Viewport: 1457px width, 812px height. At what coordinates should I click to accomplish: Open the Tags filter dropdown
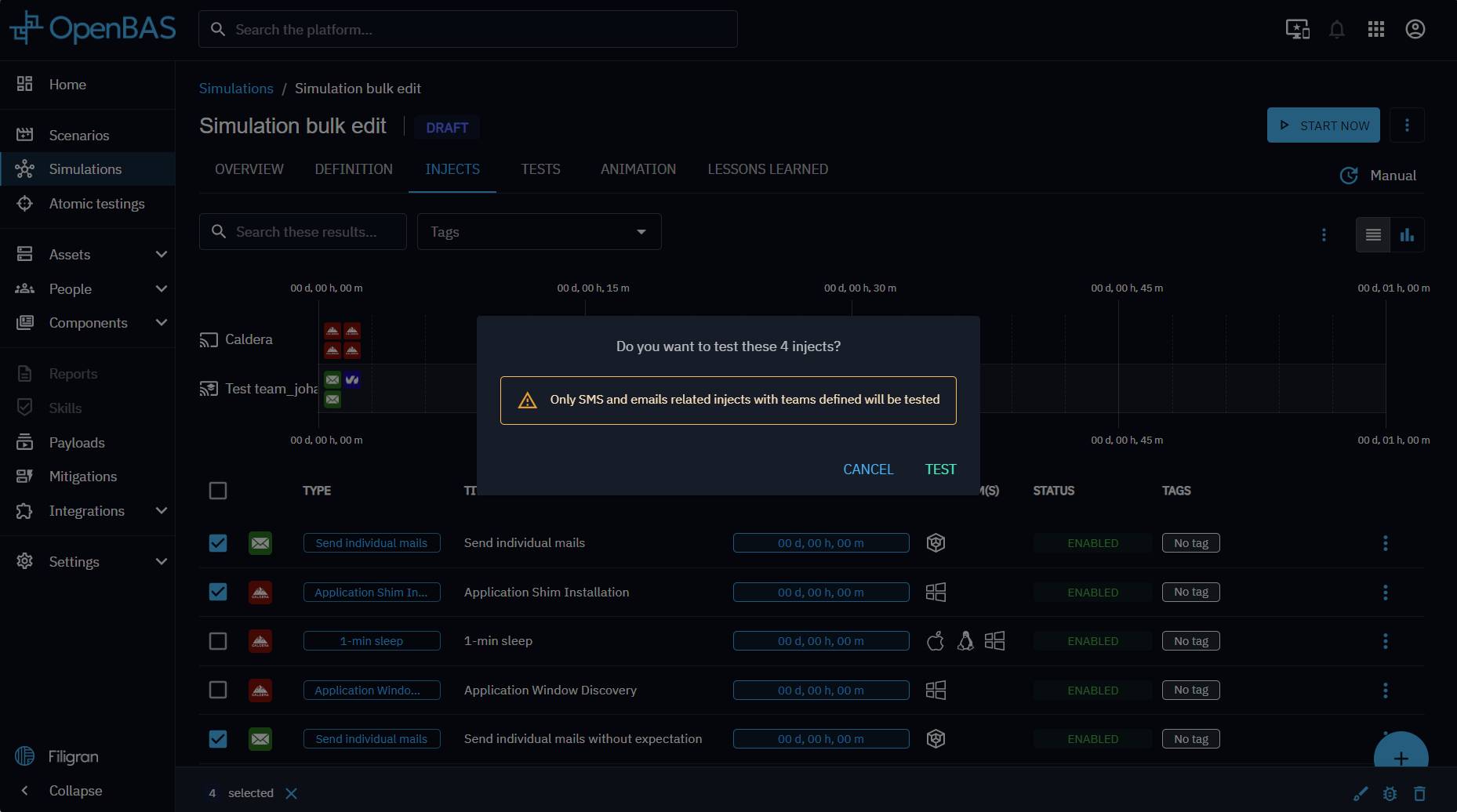click(x=539, y=232)
